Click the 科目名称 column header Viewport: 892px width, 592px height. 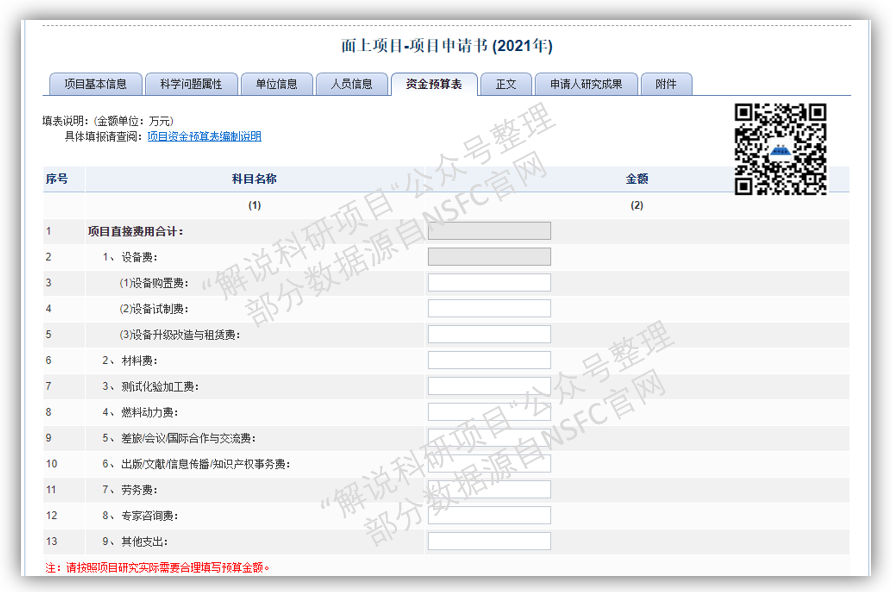pos(254,179)
